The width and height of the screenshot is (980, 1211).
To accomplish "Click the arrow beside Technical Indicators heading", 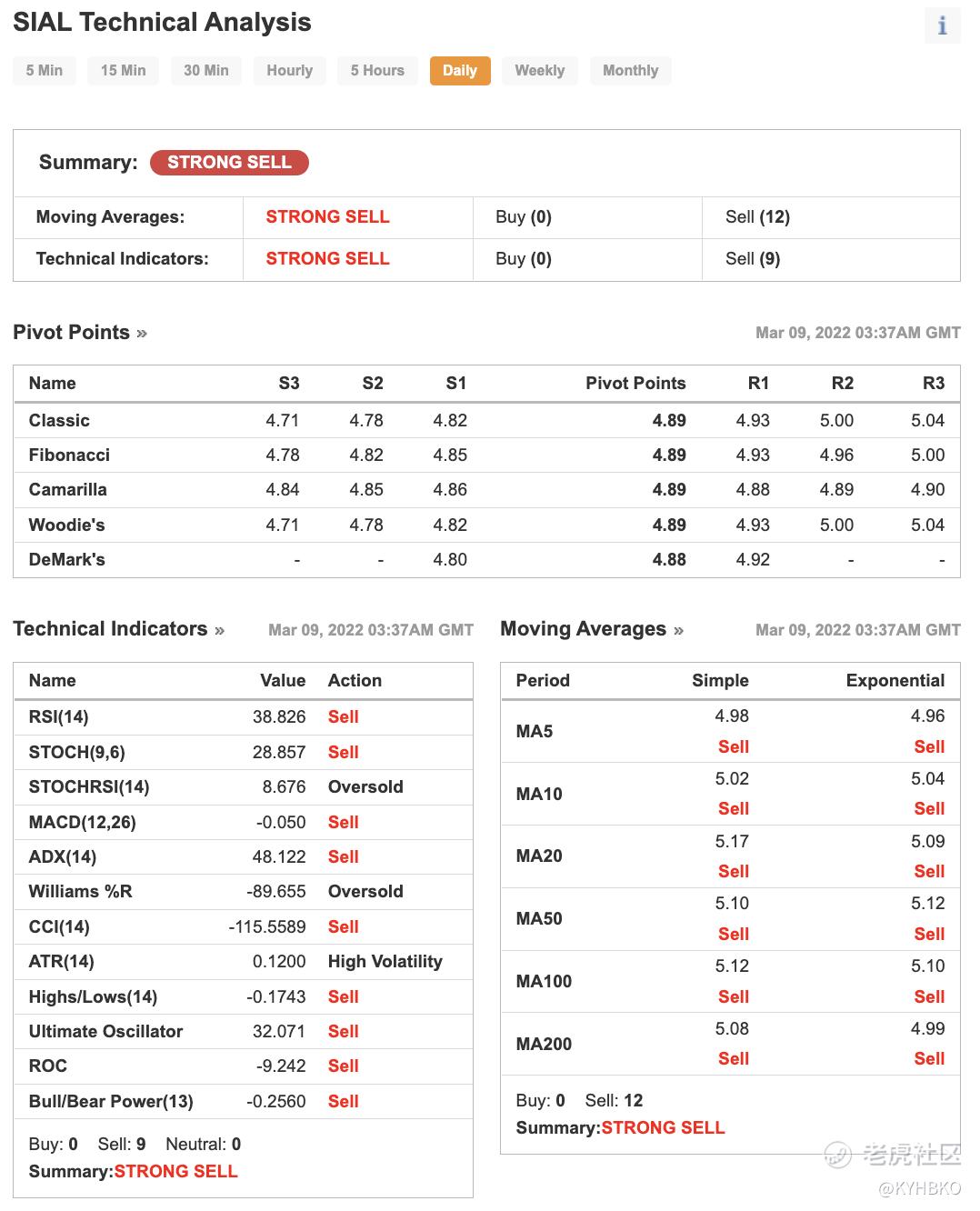I will (219, 630).
